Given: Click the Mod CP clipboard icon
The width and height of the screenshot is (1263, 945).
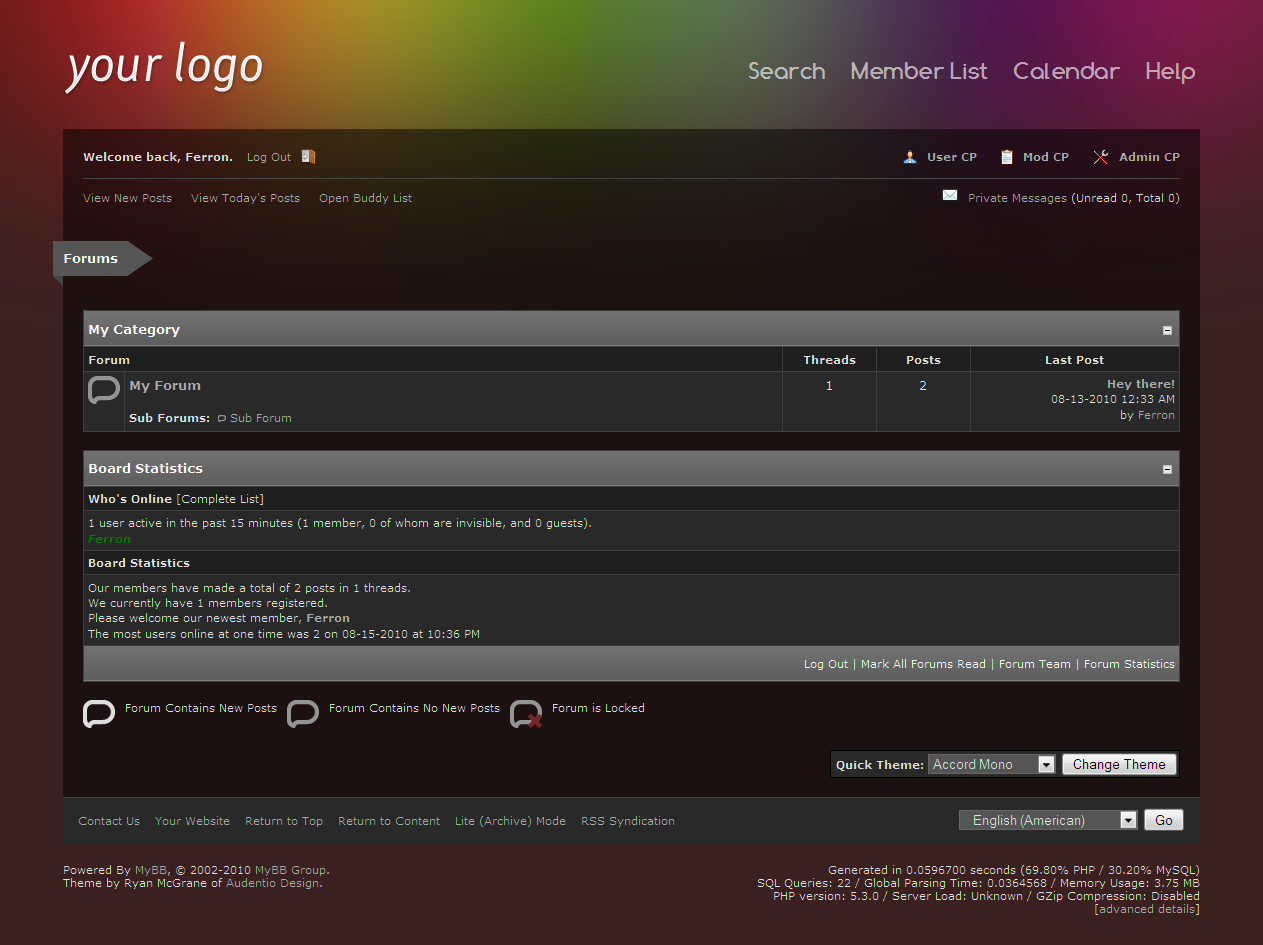Looking at the screenshot, I should pos(1007,157).
